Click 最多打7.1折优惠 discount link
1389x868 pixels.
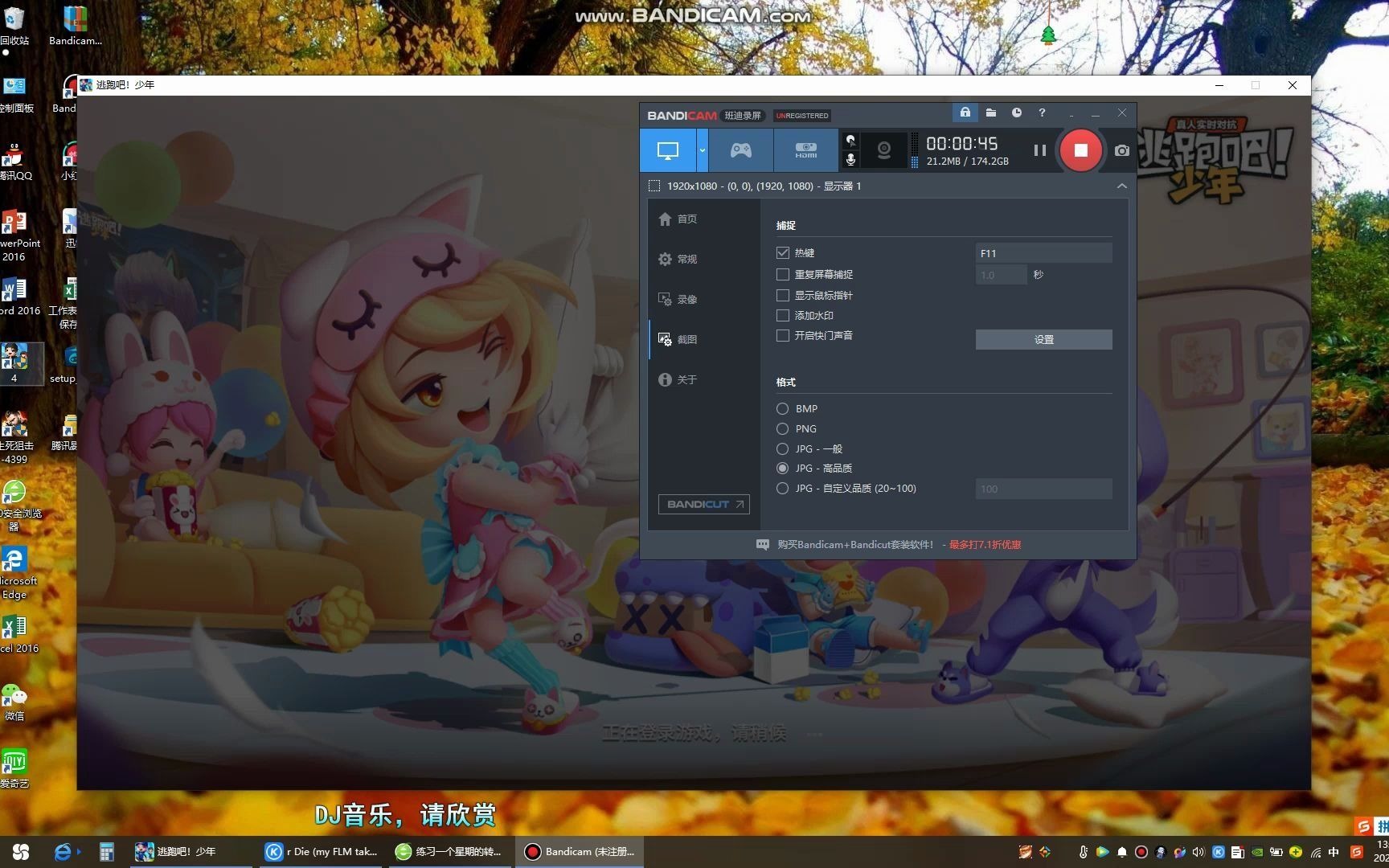985,545
